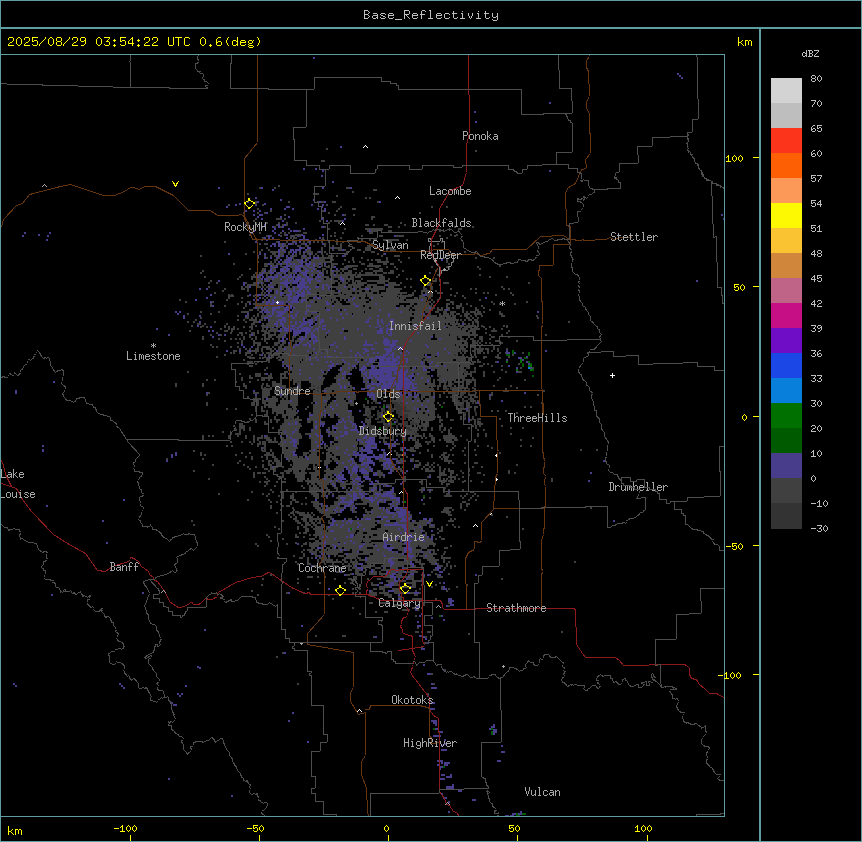Click the Lacombe city label
This screenshot has height=842, width=862.
click(450, 191)
